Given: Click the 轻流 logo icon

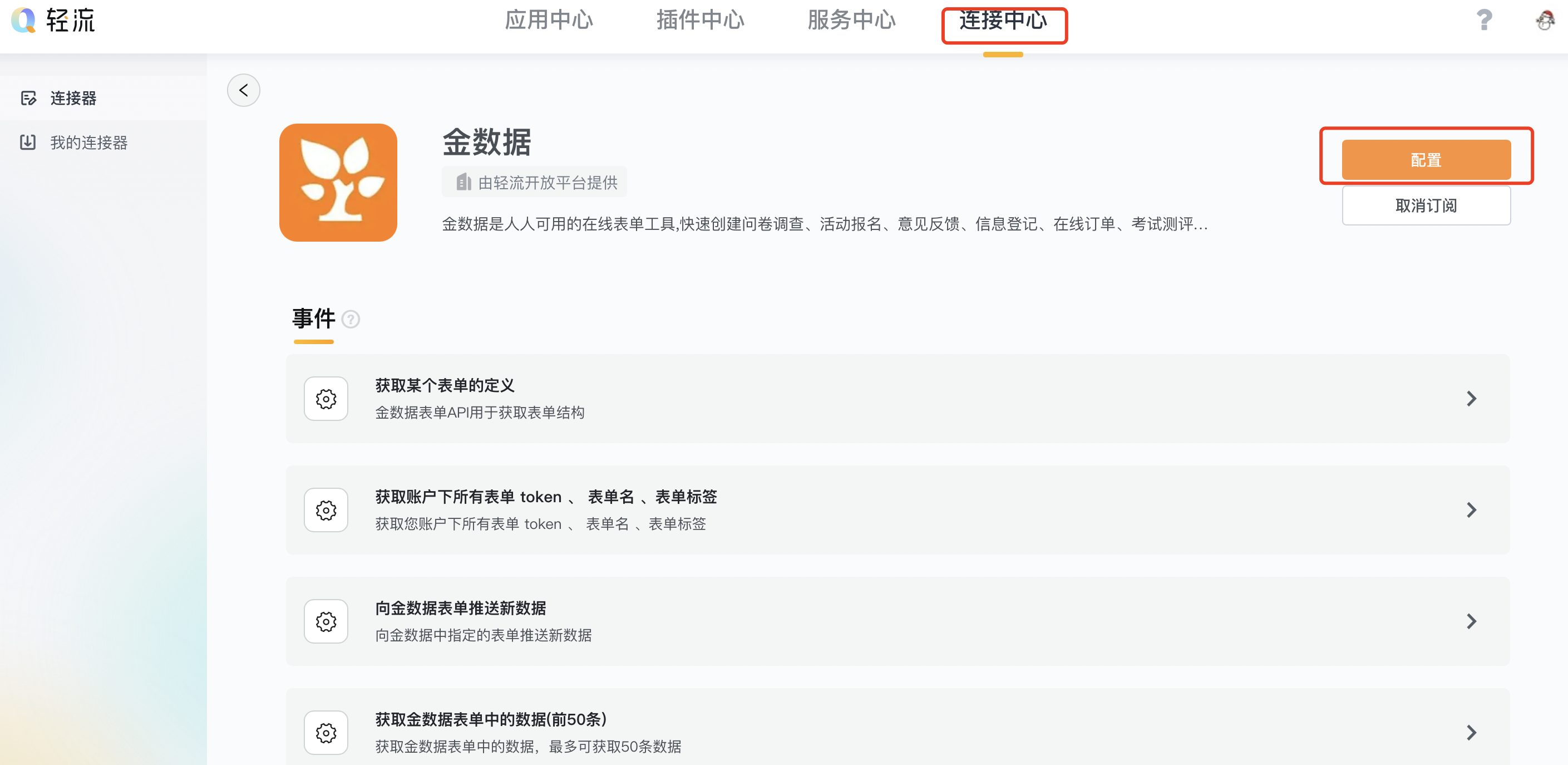Looking at the screenshot, I should click(x=24, y=20).
